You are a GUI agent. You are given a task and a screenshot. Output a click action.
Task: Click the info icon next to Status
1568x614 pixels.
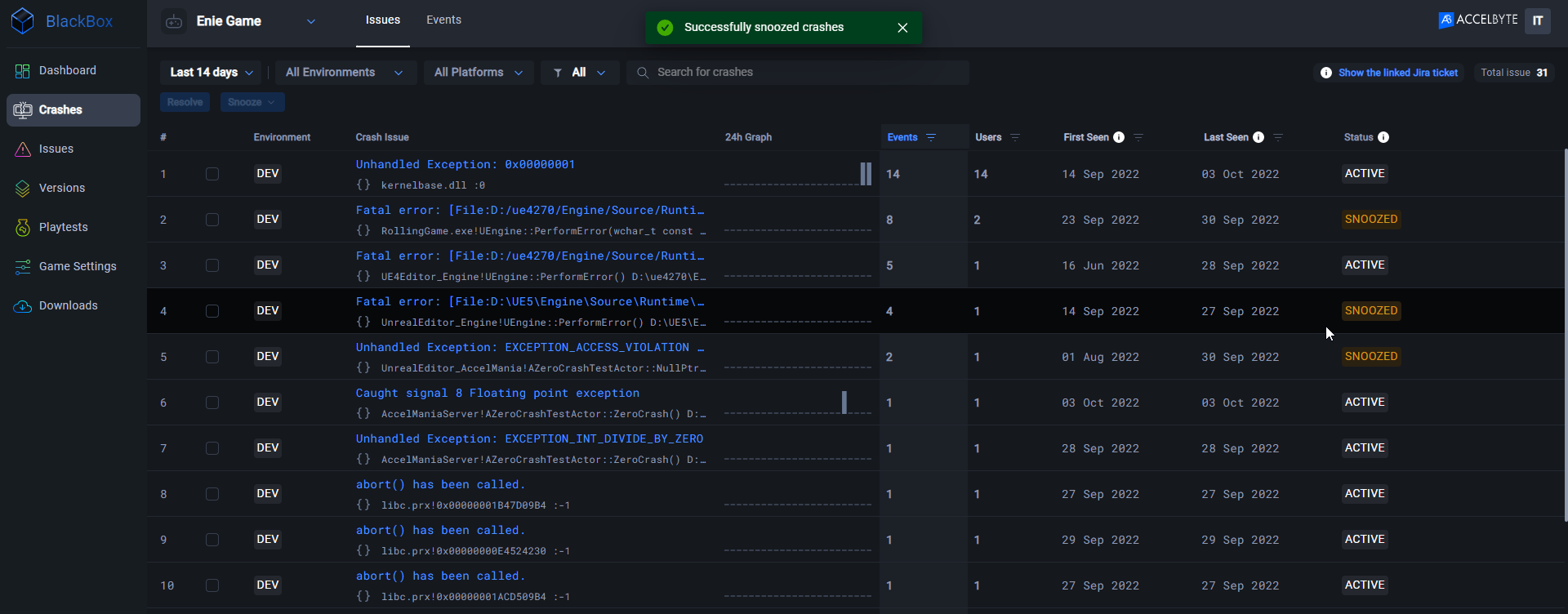click(x=1383, y=137)
